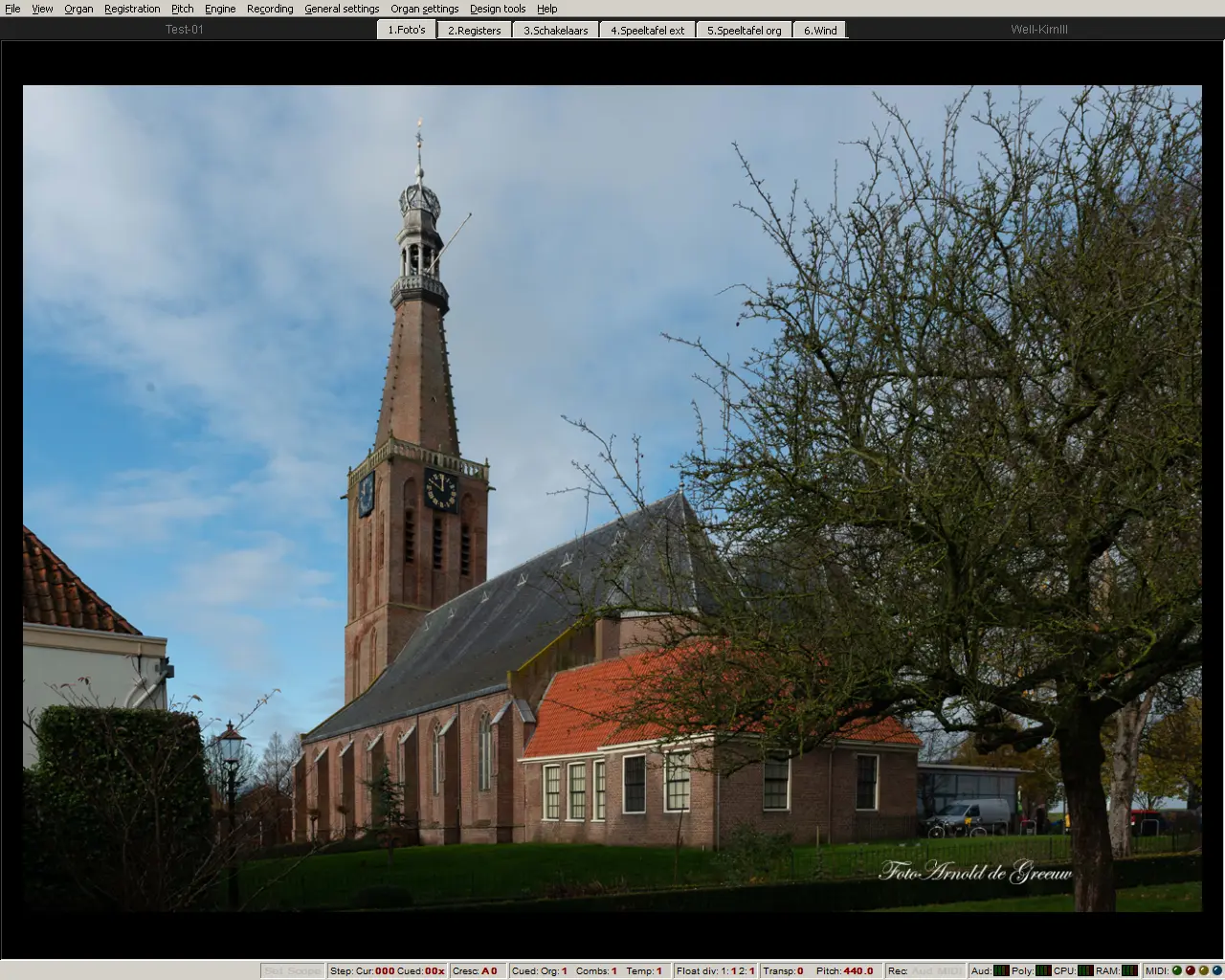The height and width of the screenshot is (980, 1225).
Task: Open the Registration menu
Action: (x=132, y=9)
